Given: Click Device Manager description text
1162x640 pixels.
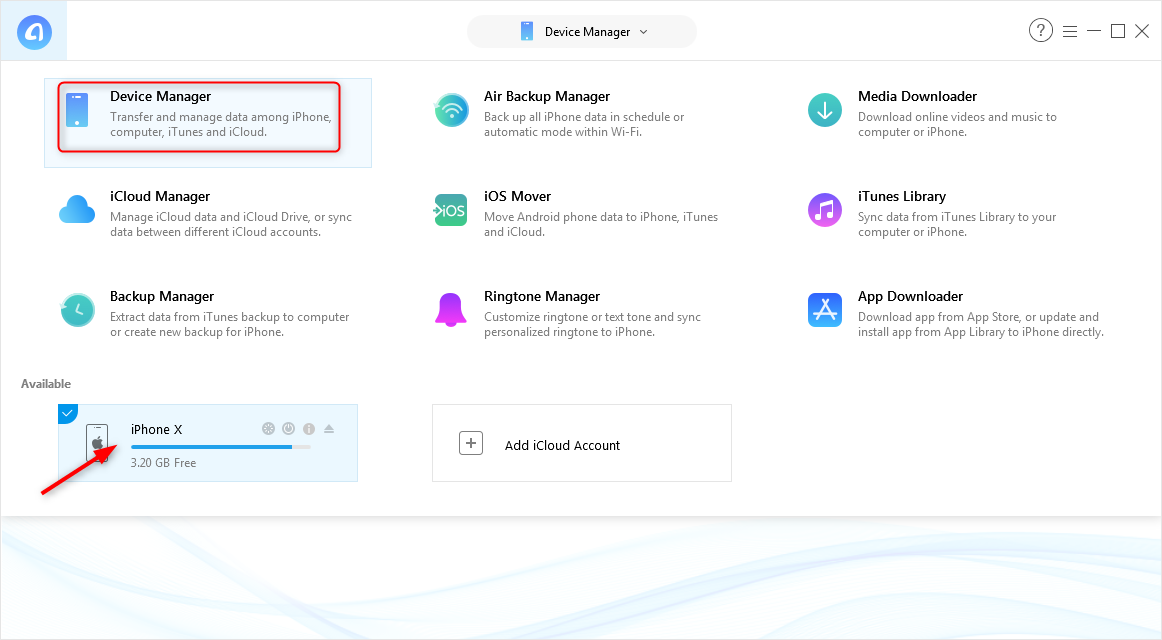Looking at the screenshot, I should (x=221, y=124).
